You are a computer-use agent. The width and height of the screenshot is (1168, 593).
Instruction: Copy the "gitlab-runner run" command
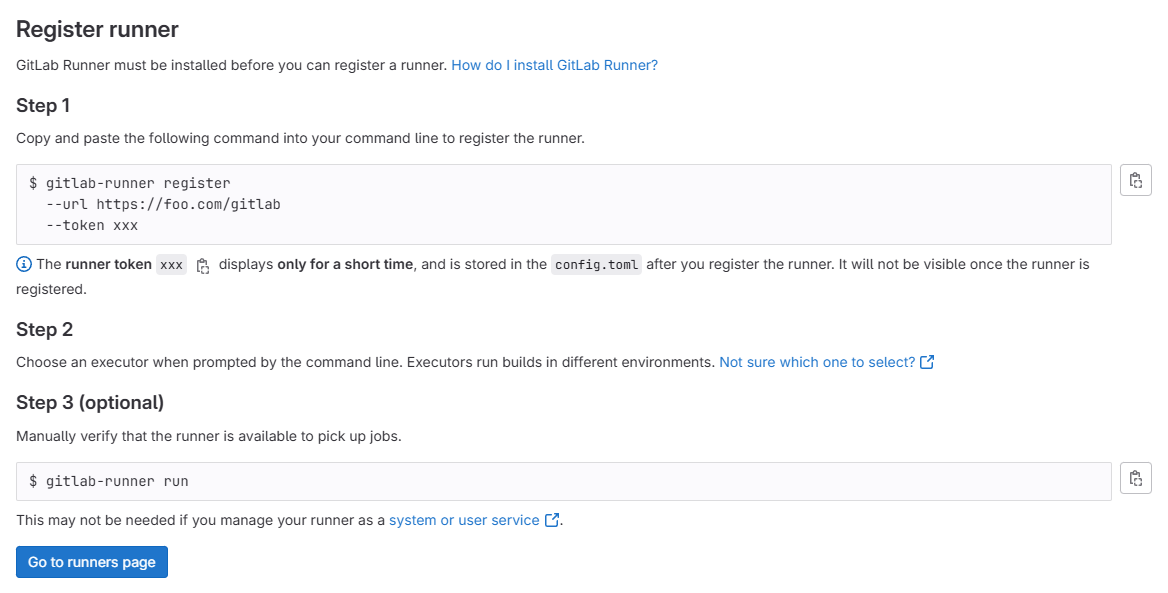1135,478
